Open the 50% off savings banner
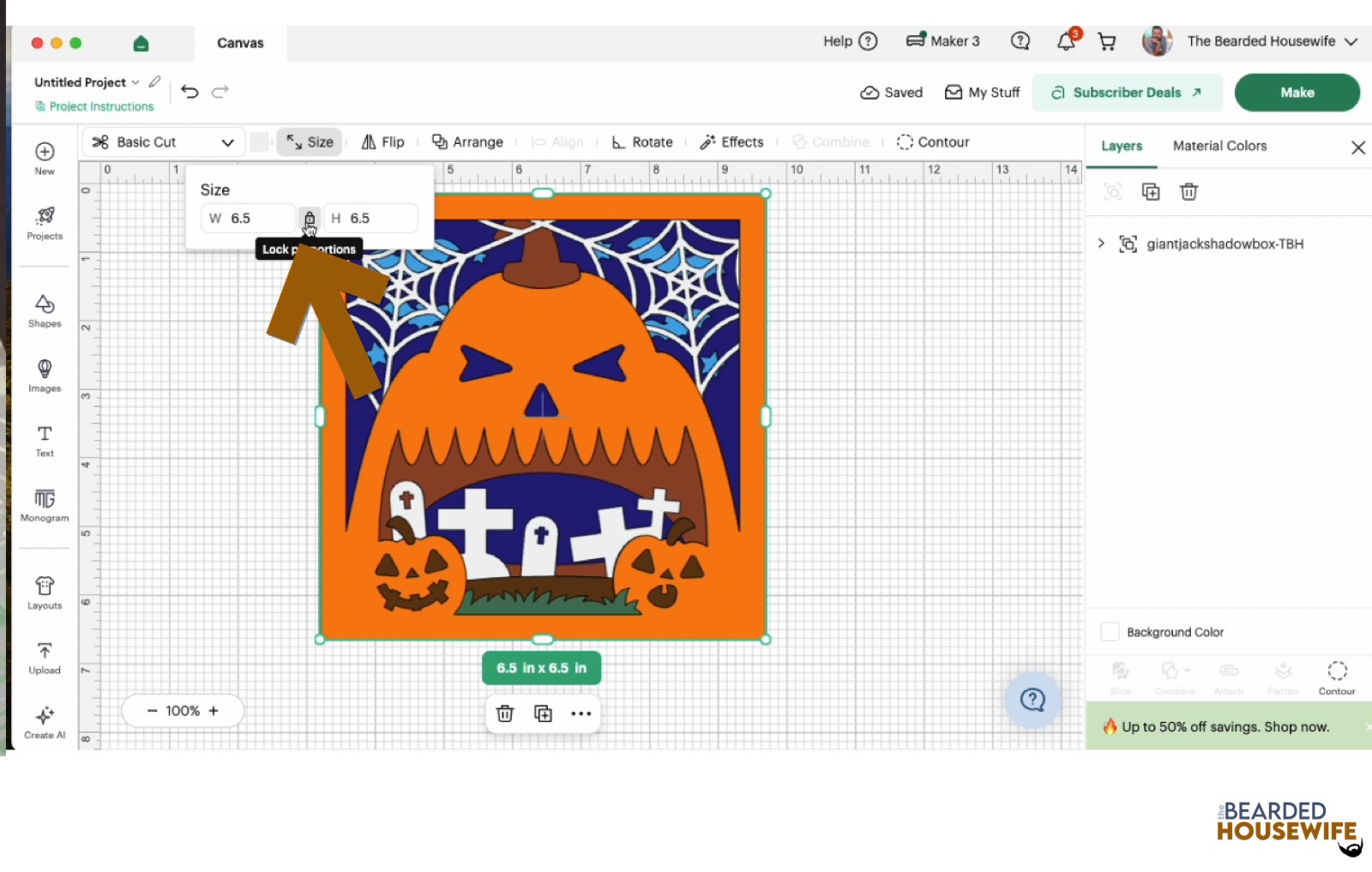Viewport: 1372px width, 872px height. point(1227,726)
